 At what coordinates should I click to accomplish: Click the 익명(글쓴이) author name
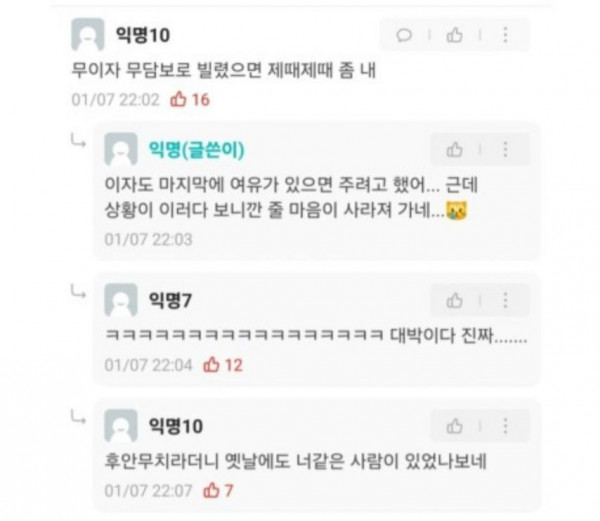[x=196, y=150]
